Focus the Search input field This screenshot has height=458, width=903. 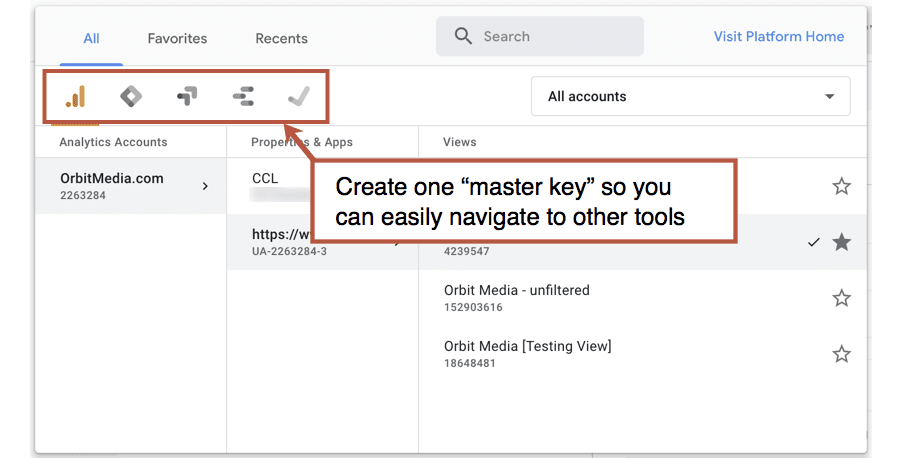[540, 36]
